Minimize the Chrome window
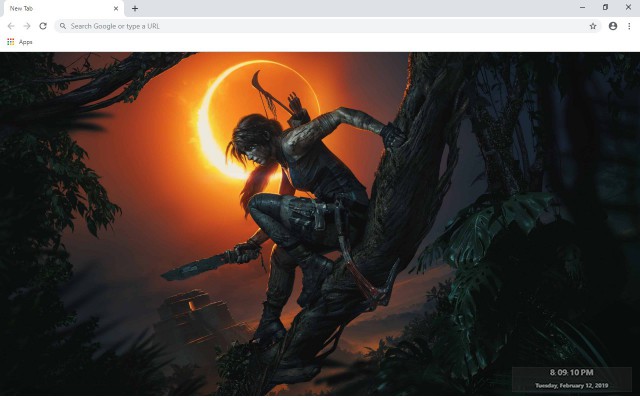This screenshot has height=400, width=640. [582, 7]
